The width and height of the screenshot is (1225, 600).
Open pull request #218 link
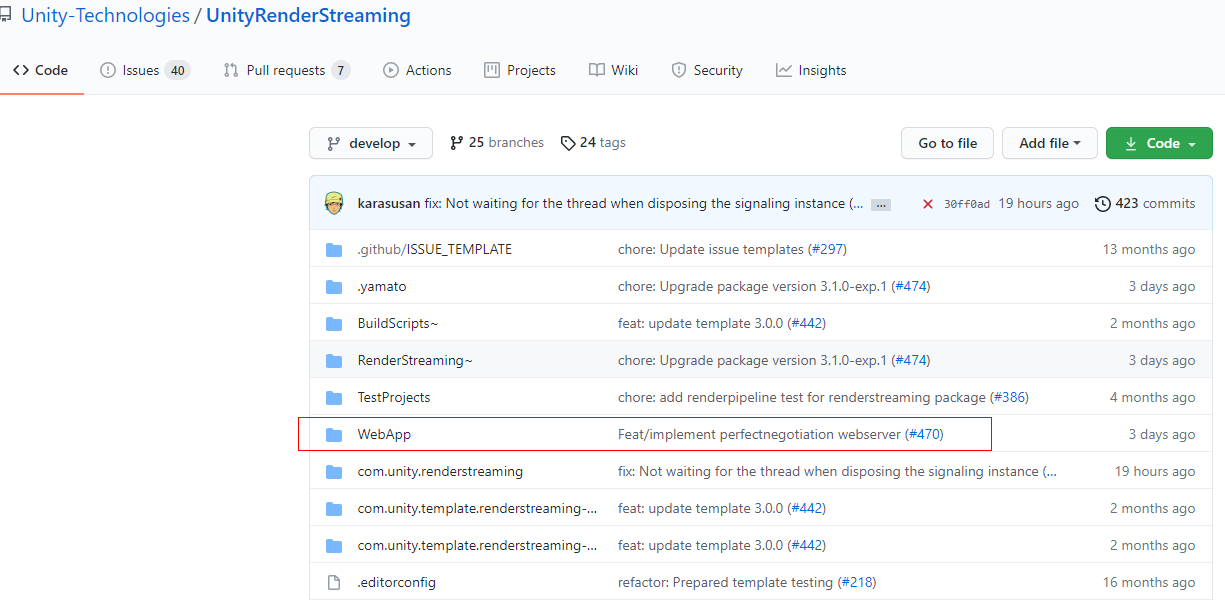857,582
